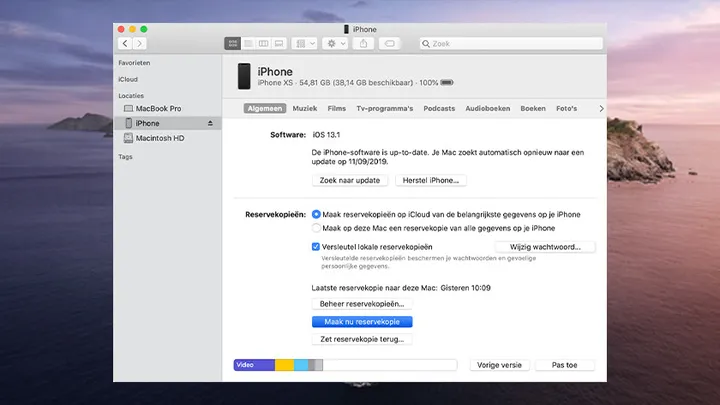Open the gear action dropdown menu

pos(335,44)
